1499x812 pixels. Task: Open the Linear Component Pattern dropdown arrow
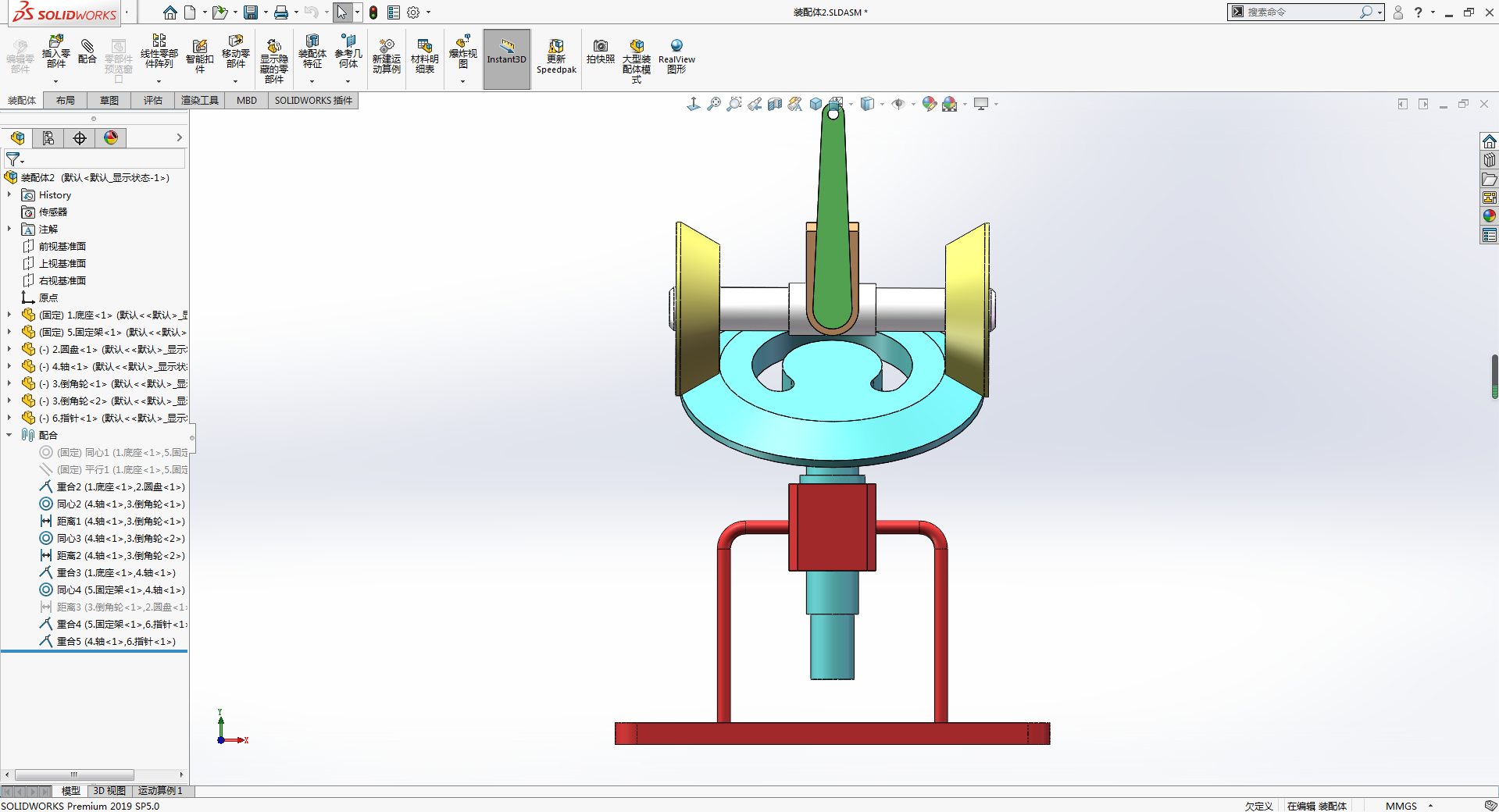(x=159, y=81)
